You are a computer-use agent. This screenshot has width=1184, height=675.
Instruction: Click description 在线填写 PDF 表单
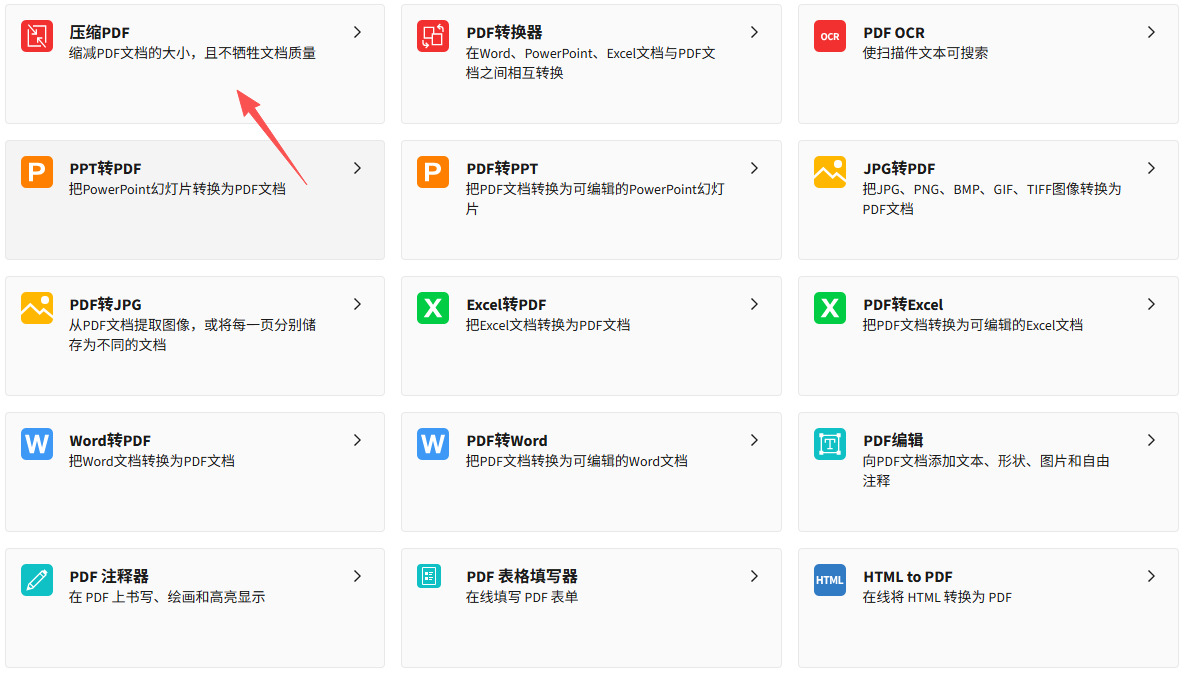click(522, 596)
